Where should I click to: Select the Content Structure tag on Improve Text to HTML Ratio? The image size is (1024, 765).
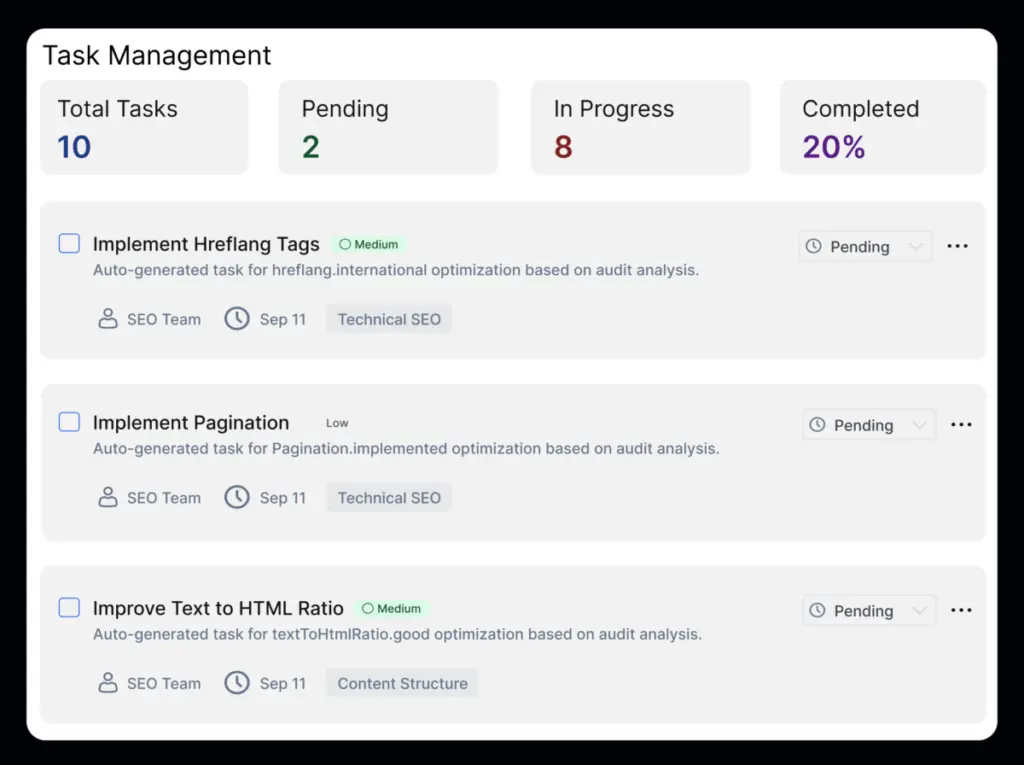(401, 683)
